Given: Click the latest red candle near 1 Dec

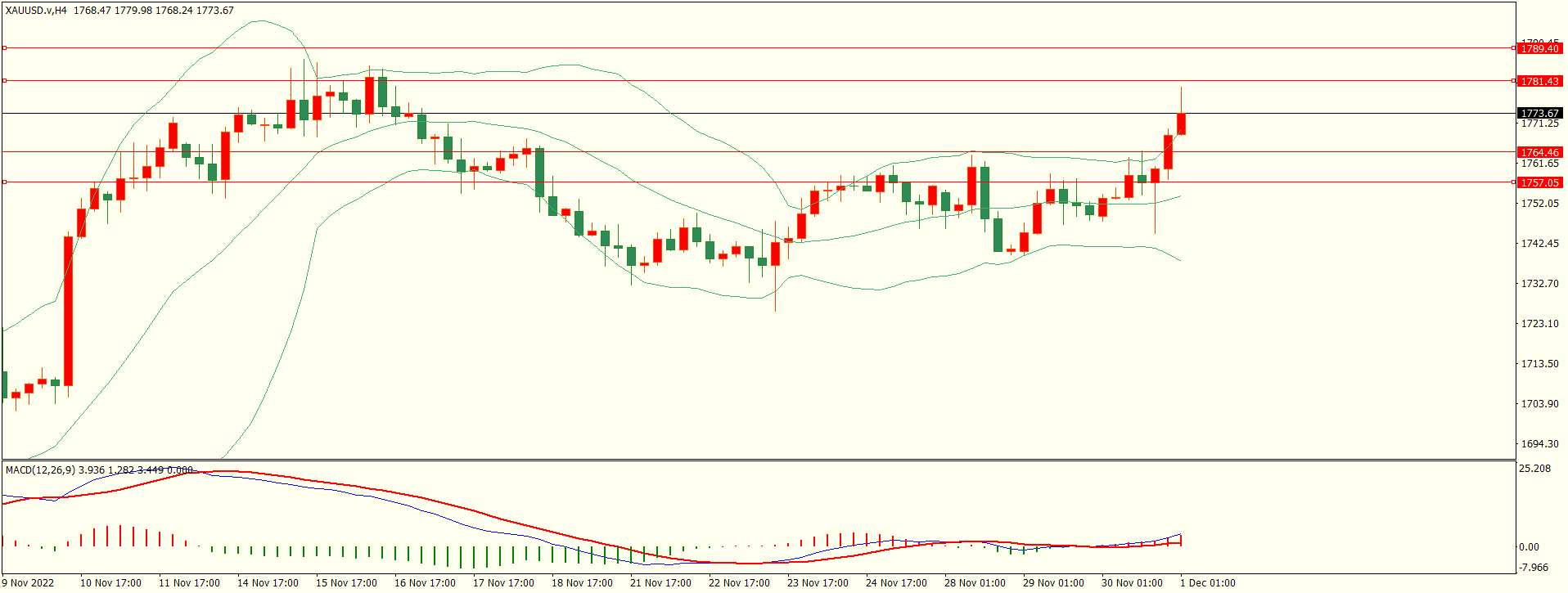Looking at the screenshot, I should [x=1181, y=124].
